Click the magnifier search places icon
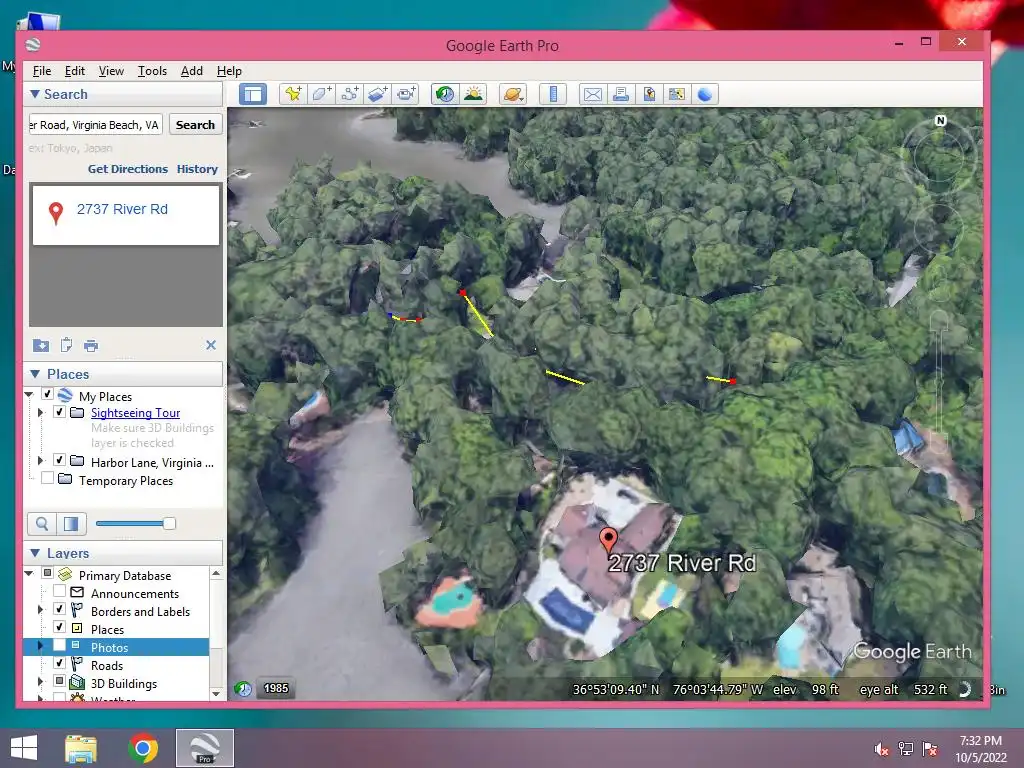1024x768 pixels. [42, 524]
